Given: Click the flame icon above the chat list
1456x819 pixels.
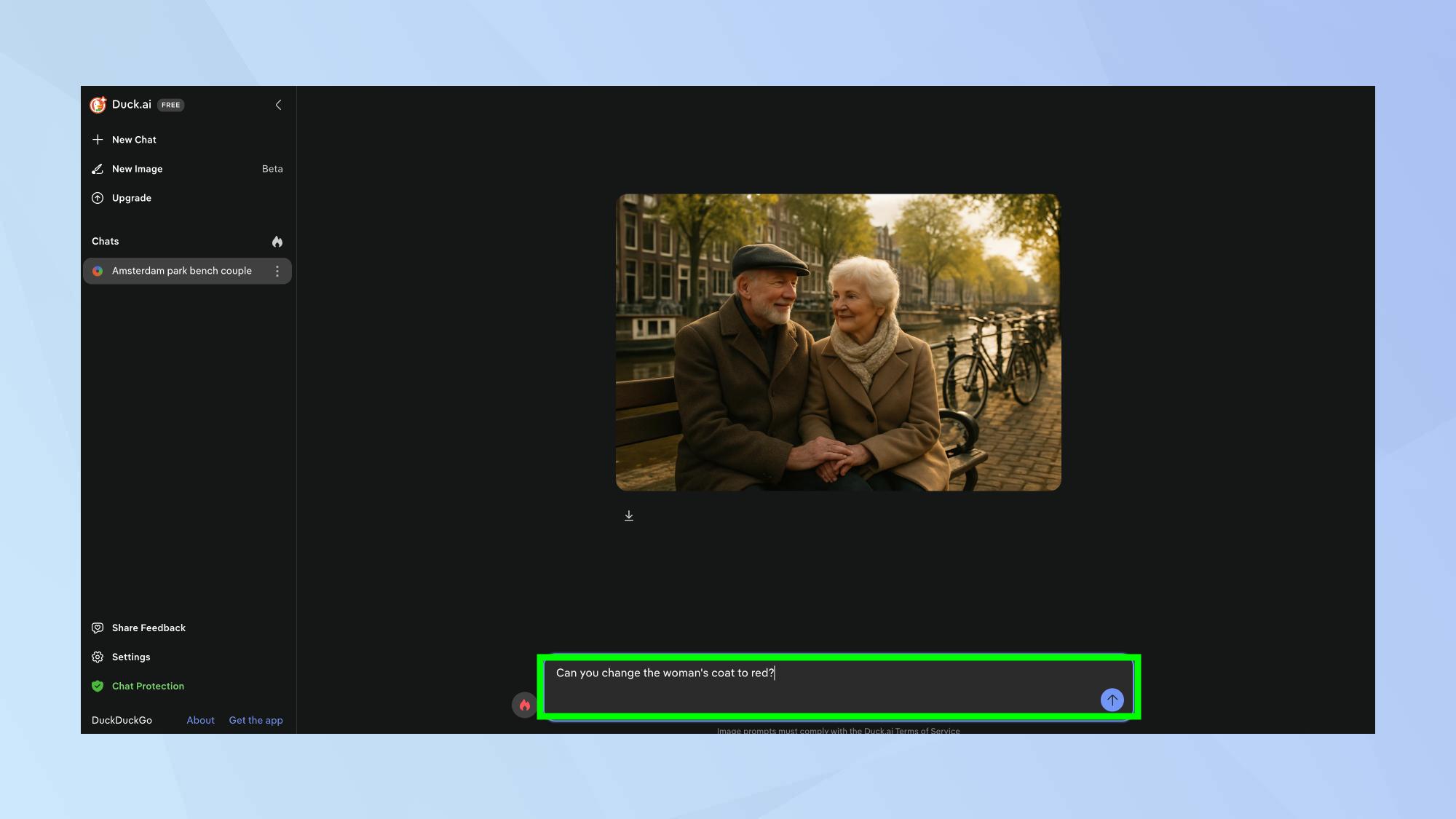Looking at the screenshot, I should point(277,241).
